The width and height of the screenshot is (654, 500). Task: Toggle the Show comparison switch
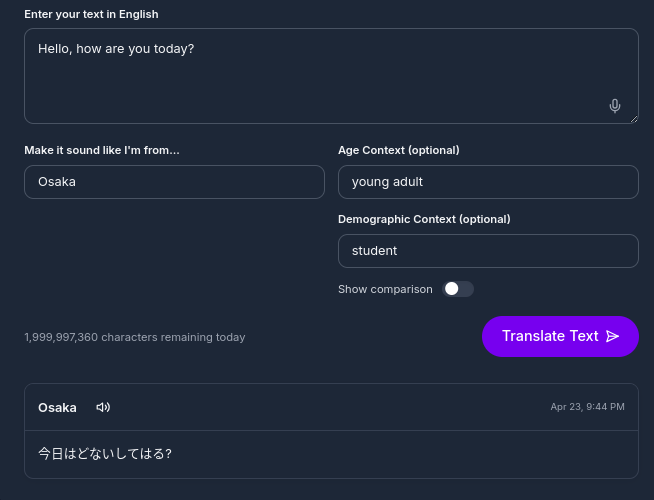coord(458,289)
